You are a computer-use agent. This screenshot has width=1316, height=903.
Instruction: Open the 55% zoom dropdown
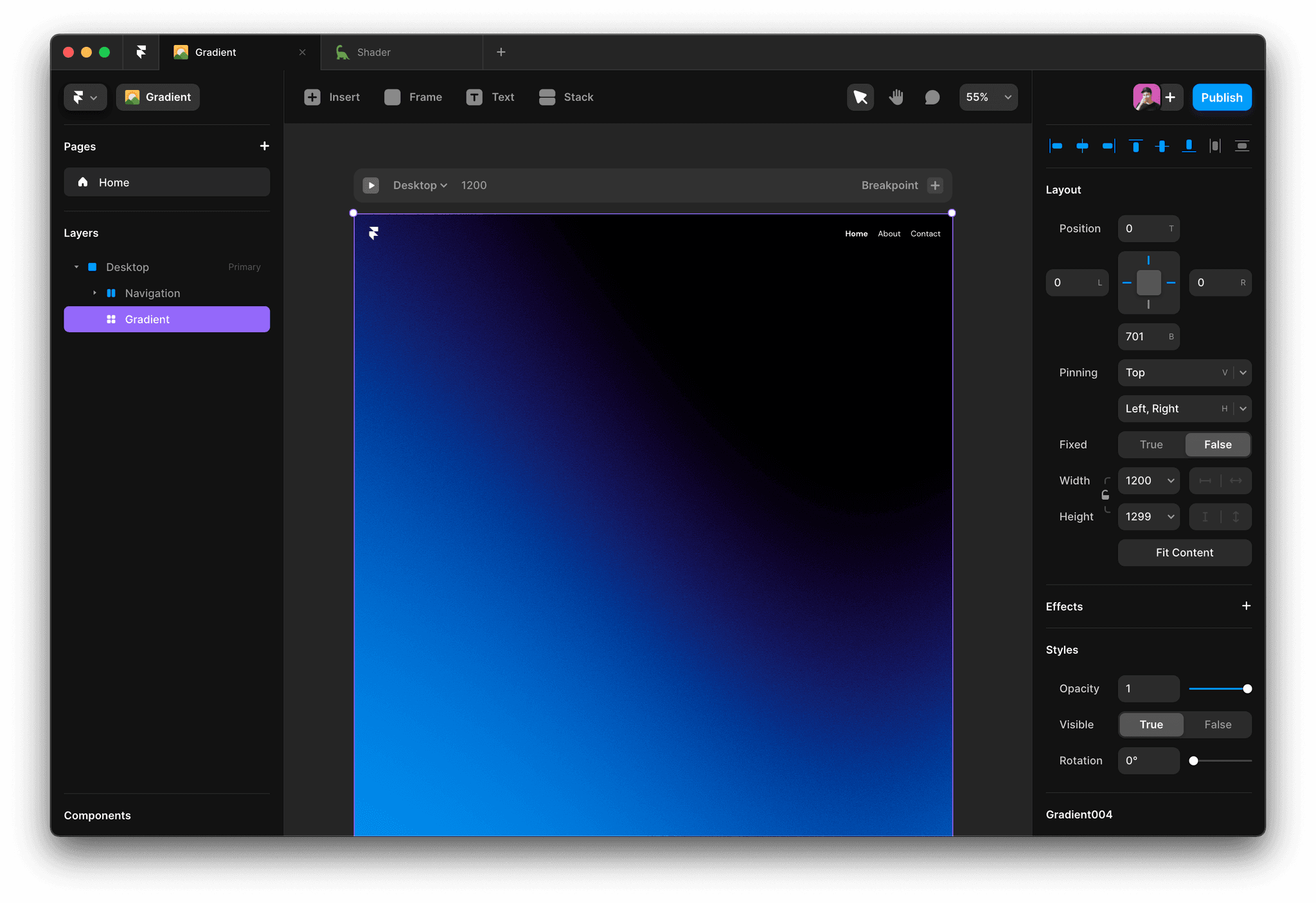(x=988, y=97)
